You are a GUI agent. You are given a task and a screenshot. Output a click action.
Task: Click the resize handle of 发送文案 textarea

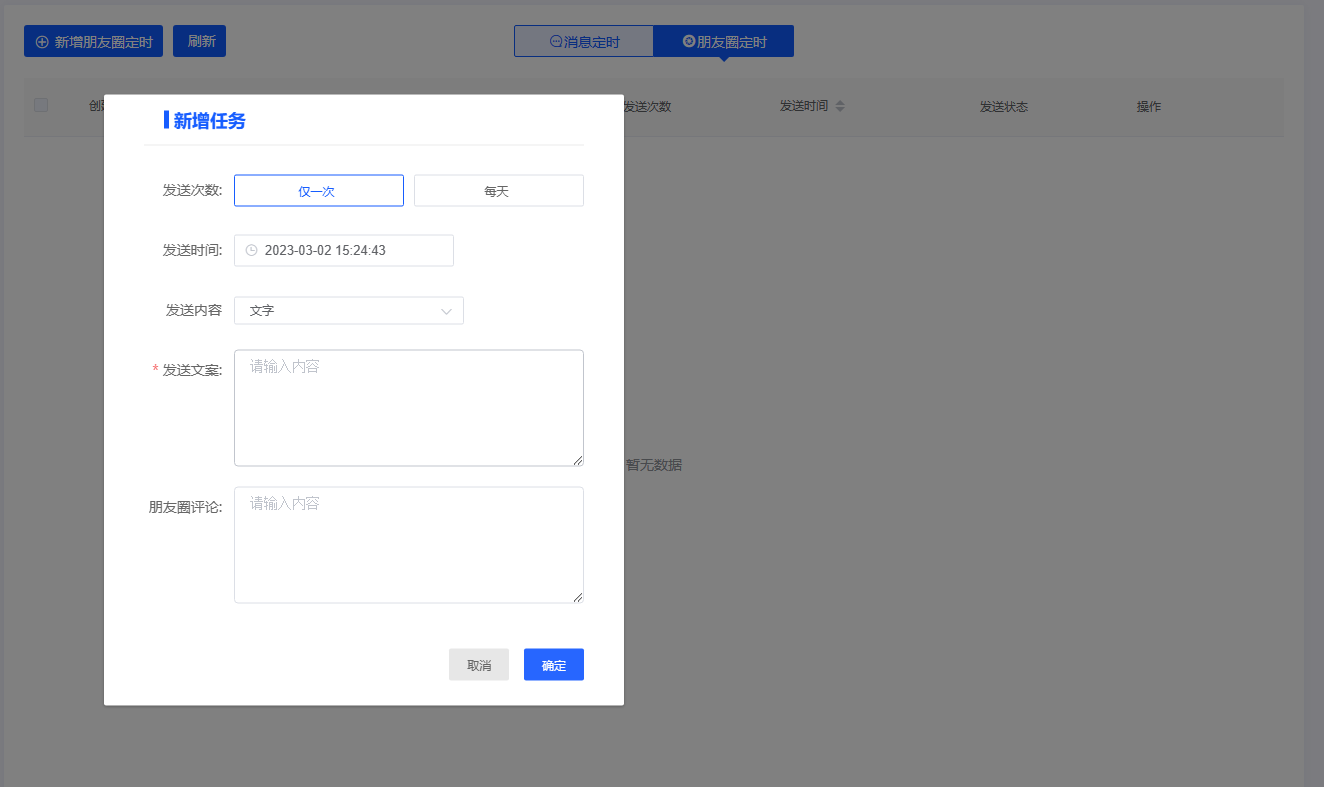tap(578, 460)
